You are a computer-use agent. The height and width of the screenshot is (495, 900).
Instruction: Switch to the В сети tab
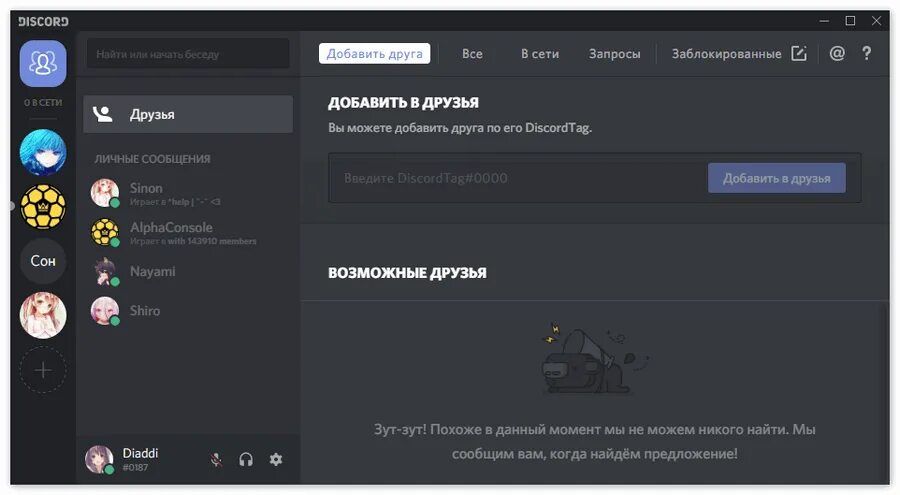click(540, 53)
